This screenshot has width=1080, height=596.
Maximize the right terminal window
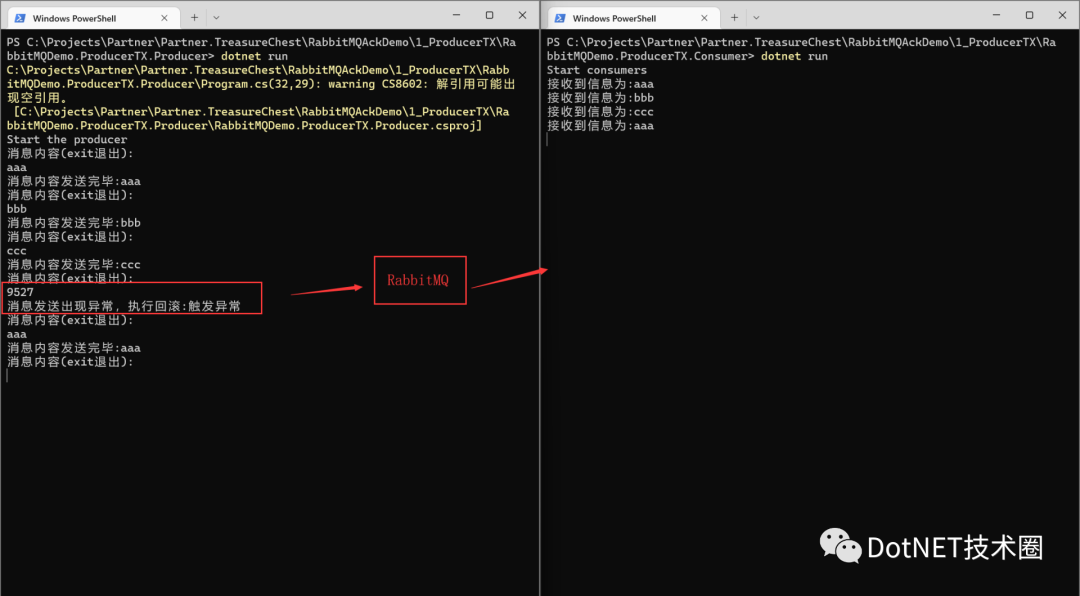(1029, 15)
